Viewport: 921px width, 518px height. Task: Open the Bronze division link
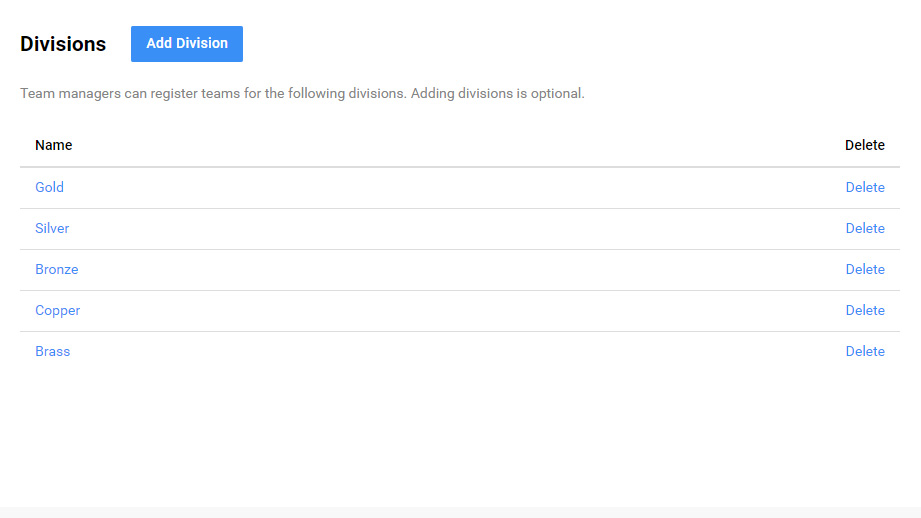point(56,269)
